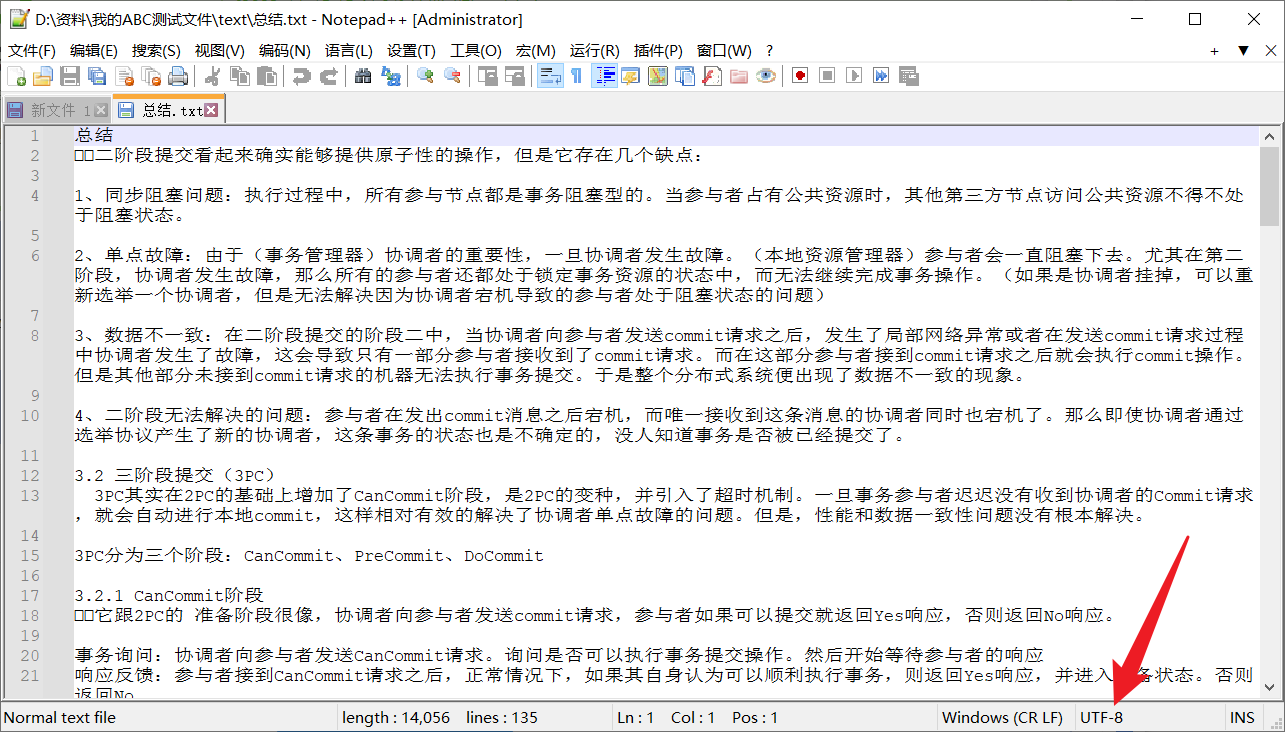Click the vertical scrollbar thumb

point(1269,186)
